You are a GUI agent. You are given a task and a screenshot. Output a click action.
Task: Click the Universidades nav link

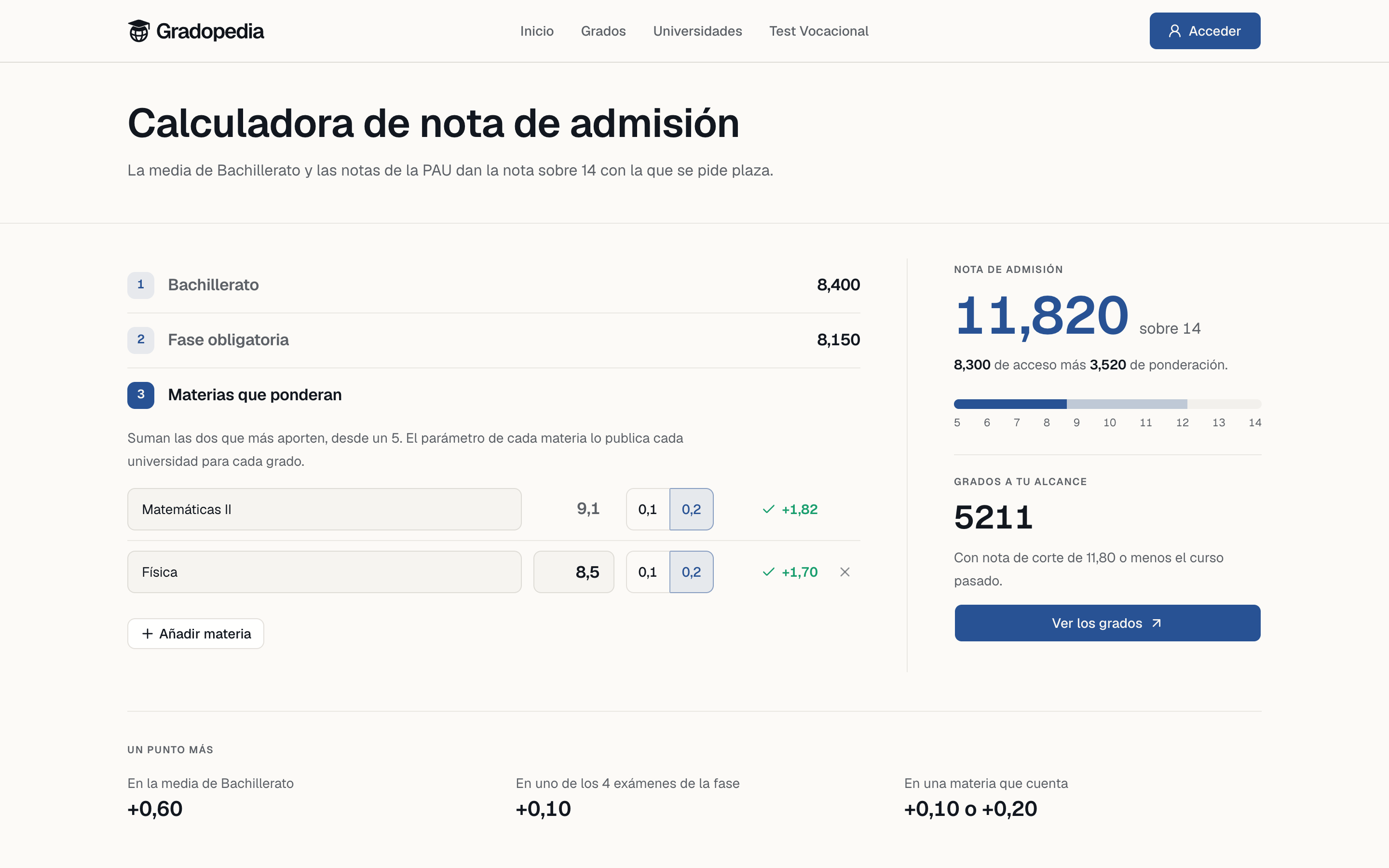697,31
